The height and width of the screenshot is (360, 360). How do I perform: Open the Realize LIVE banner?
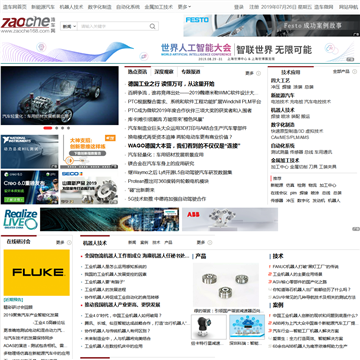pos(90,219)
